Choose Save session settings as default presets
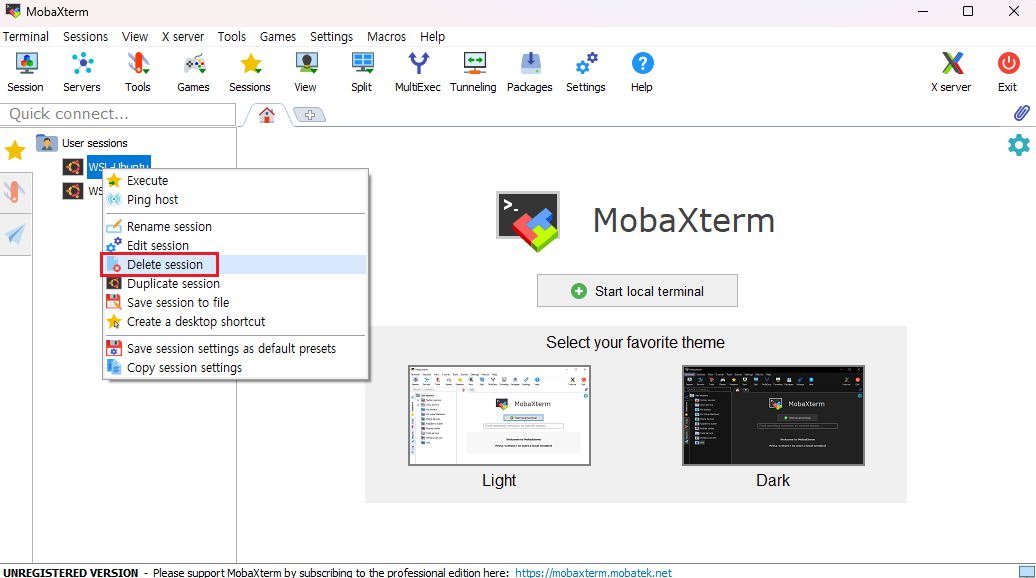1036x578 pixels. tap(235, 348)
